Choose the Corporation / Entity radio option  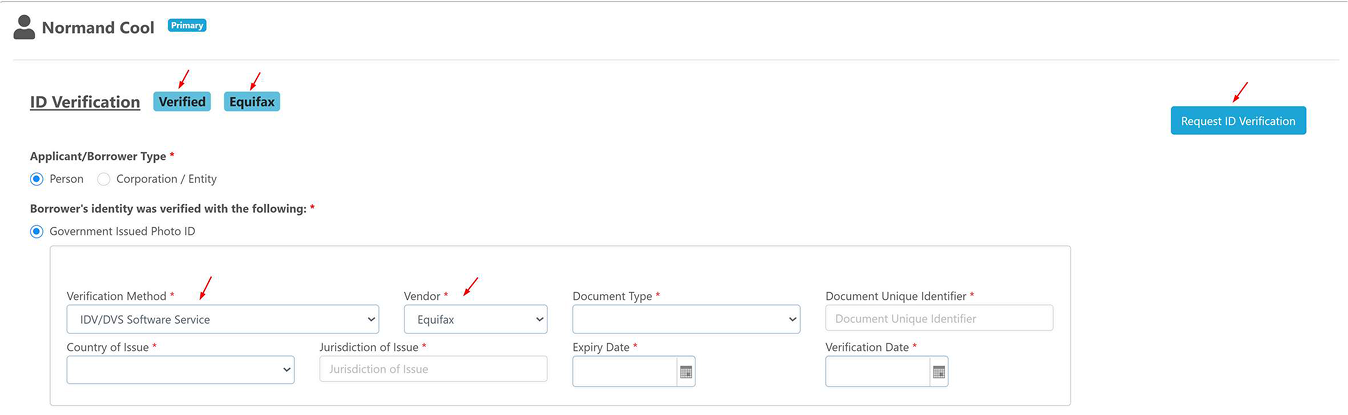pyautogui.click(x=104, y=179)
